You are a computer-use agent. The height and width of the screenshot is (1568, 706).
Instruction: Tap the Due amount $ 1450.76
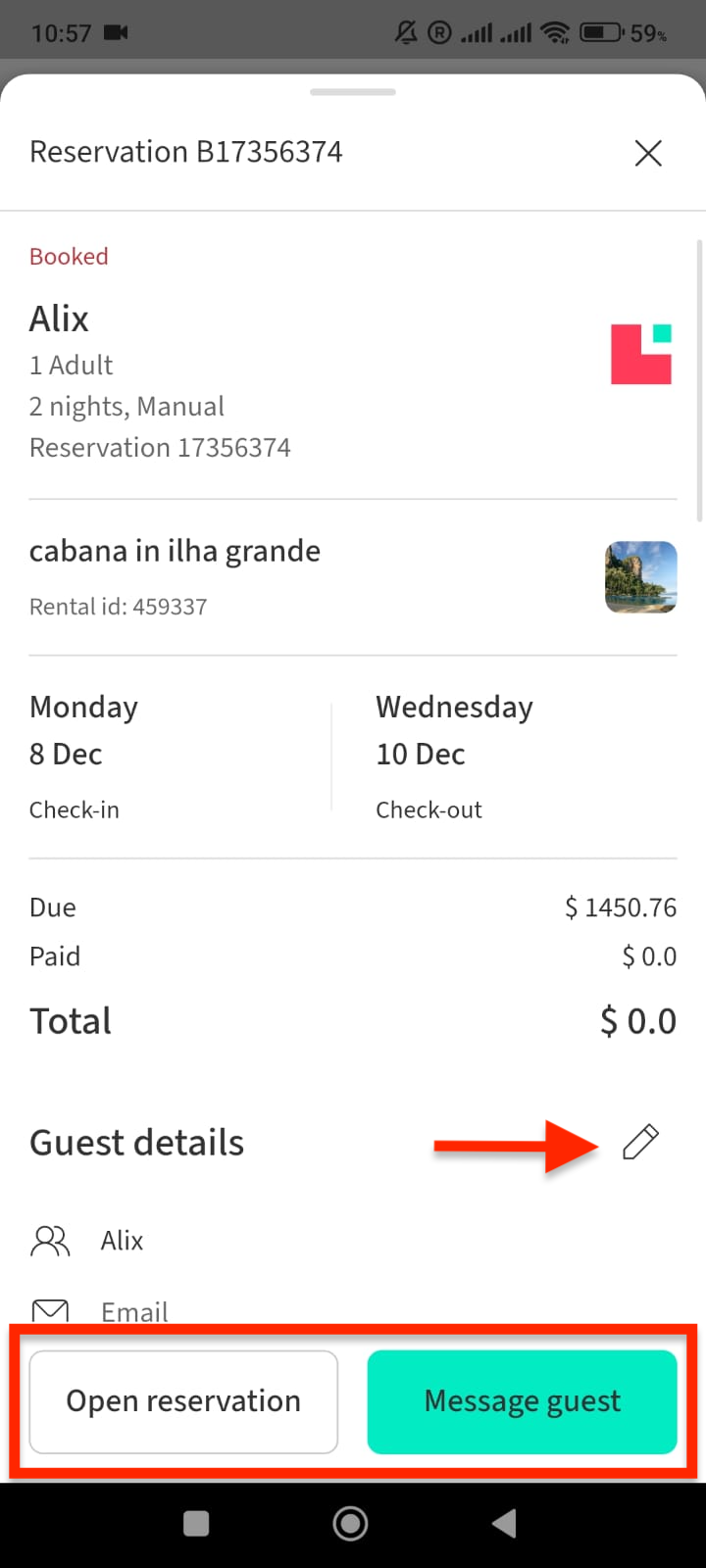click(620, 907)
